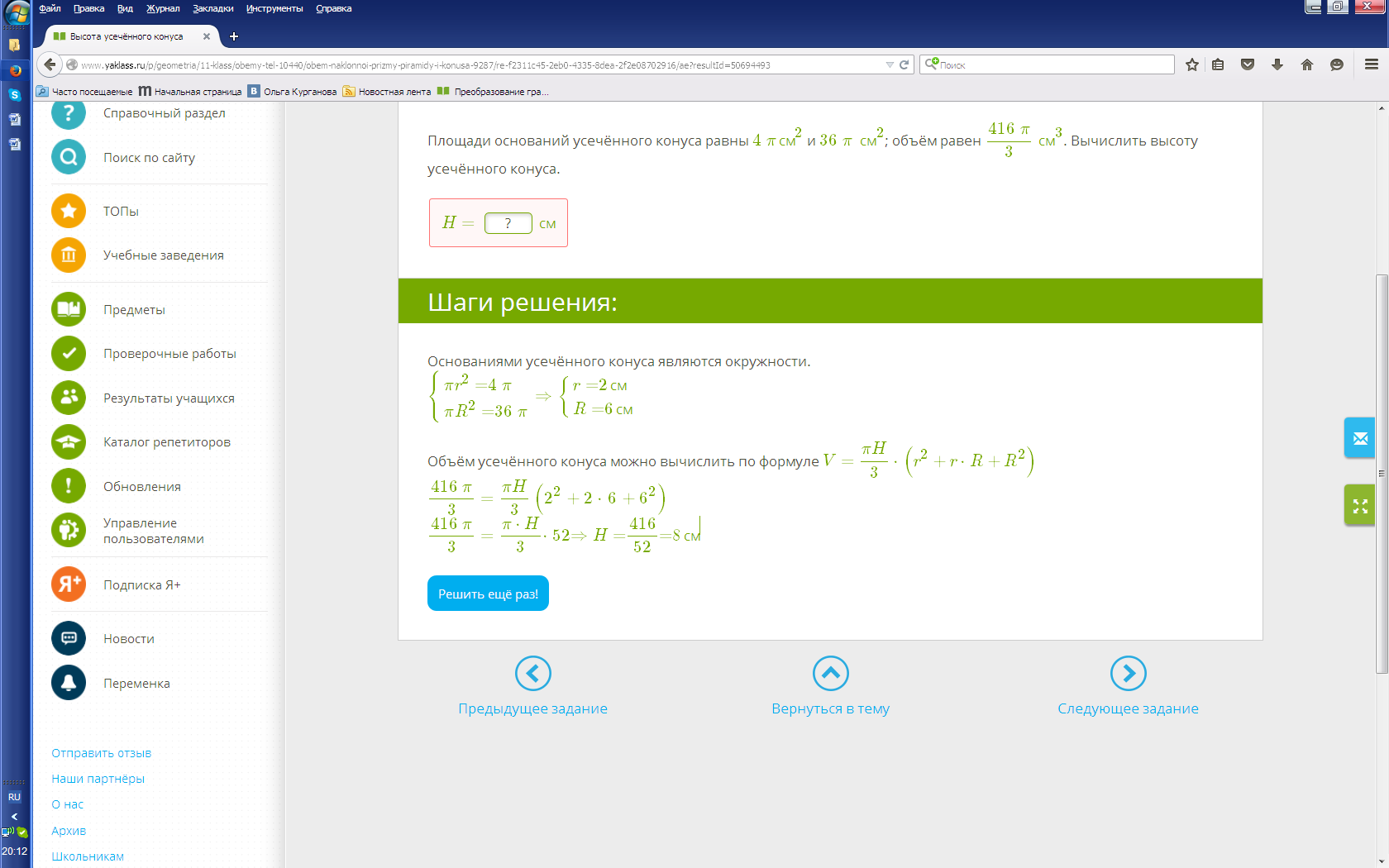
Task: Open the О нас link
Action: [x=67, y=804]
